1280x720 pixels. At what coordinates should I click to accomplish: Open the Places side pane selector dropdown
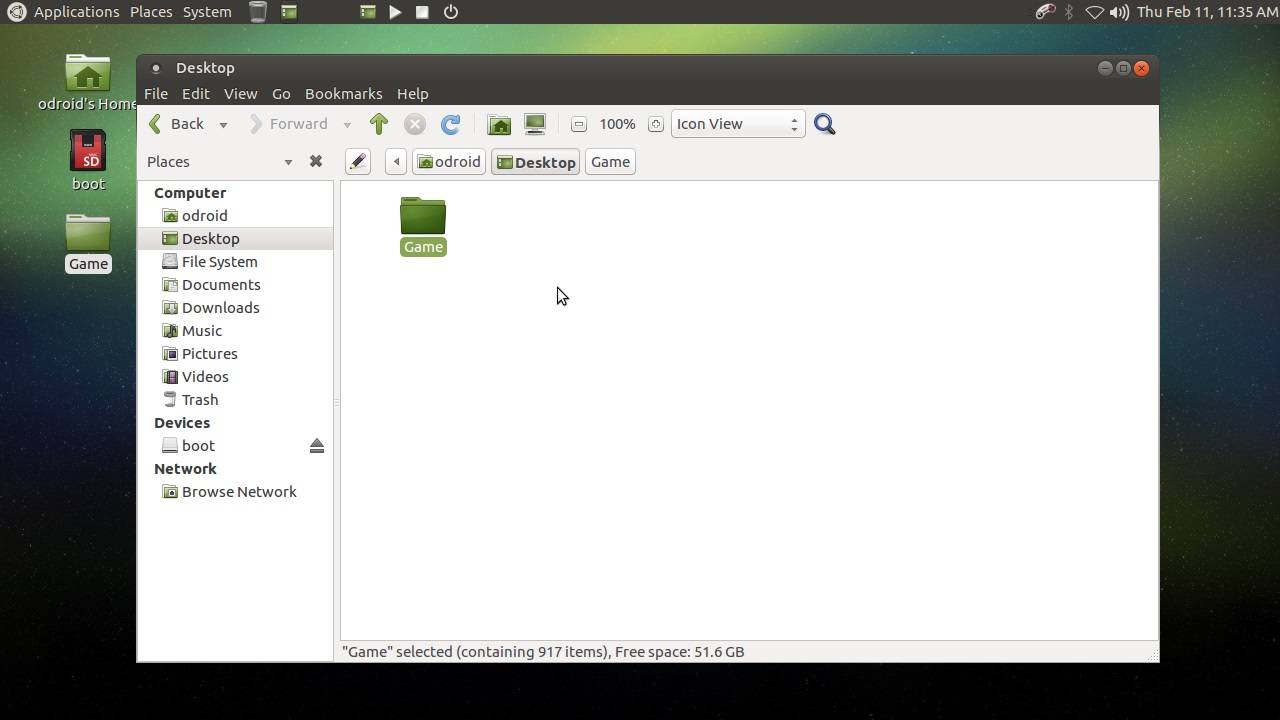pyautogui.click(x=288, y=162)
